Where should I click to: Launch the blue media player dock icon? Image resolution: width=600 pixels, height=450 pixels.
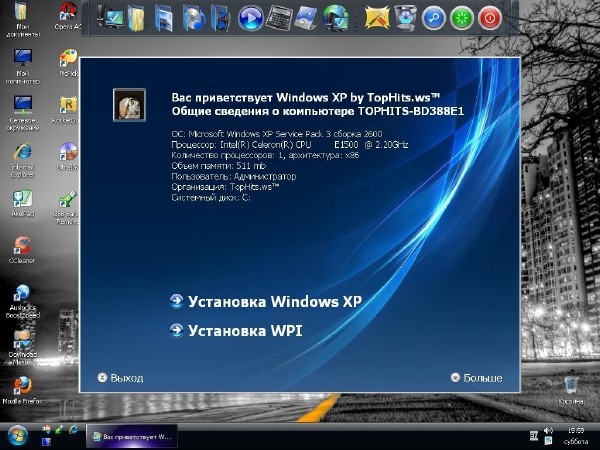pyautogui.click(x=251, y=18)
